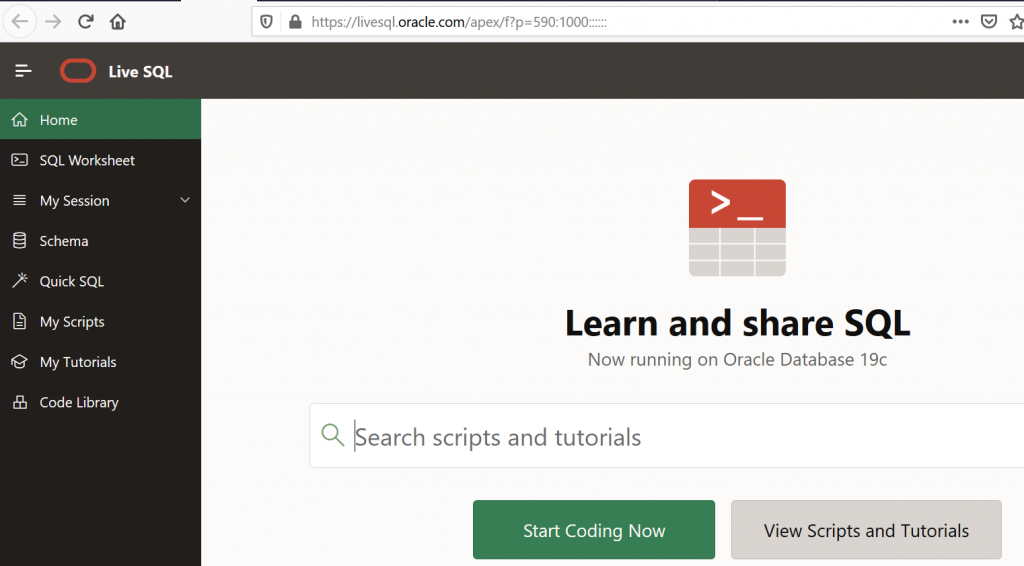The height and width of the screenshot is (566, 1024).
Task: Select Home in the sidebar
Action: click(101, 119)
